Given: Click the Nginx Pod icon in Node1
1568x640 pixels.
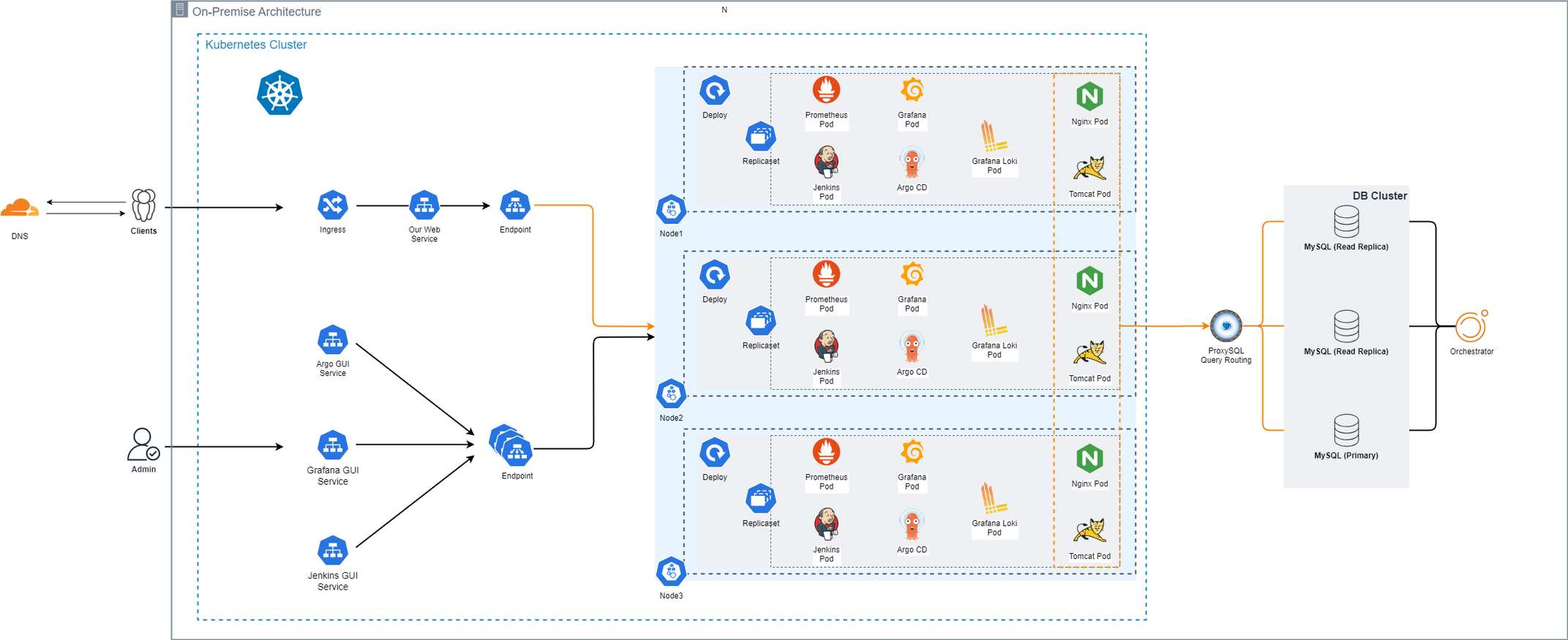Looking at the screenshot, I should click(1089, 97).
